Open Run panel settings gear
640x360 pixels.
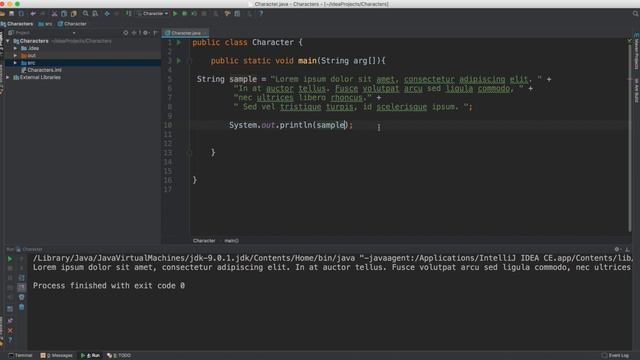click(x=617, y=249)
